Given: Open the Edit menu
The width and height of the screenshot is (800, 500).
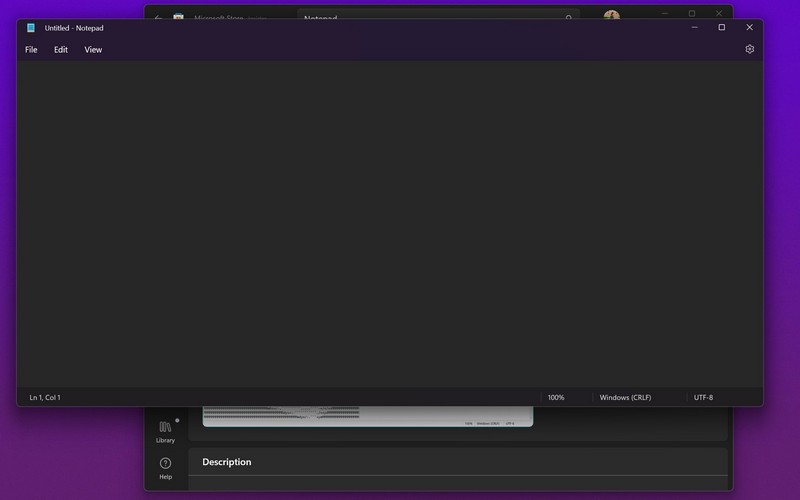Looking at the screenshot, I should (x=61, y=50).
